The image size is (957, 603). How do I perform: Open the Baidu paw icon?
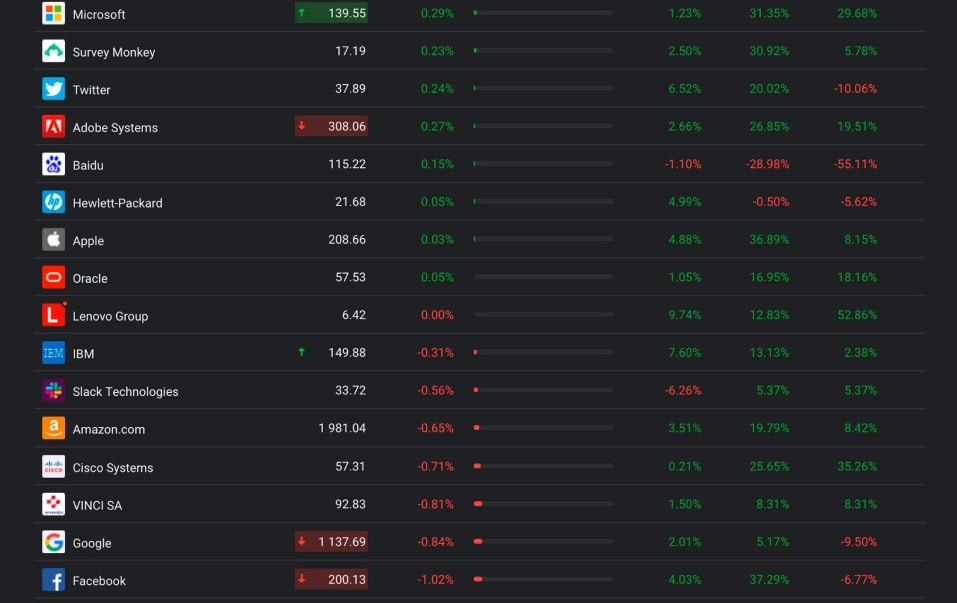[53, 165]
